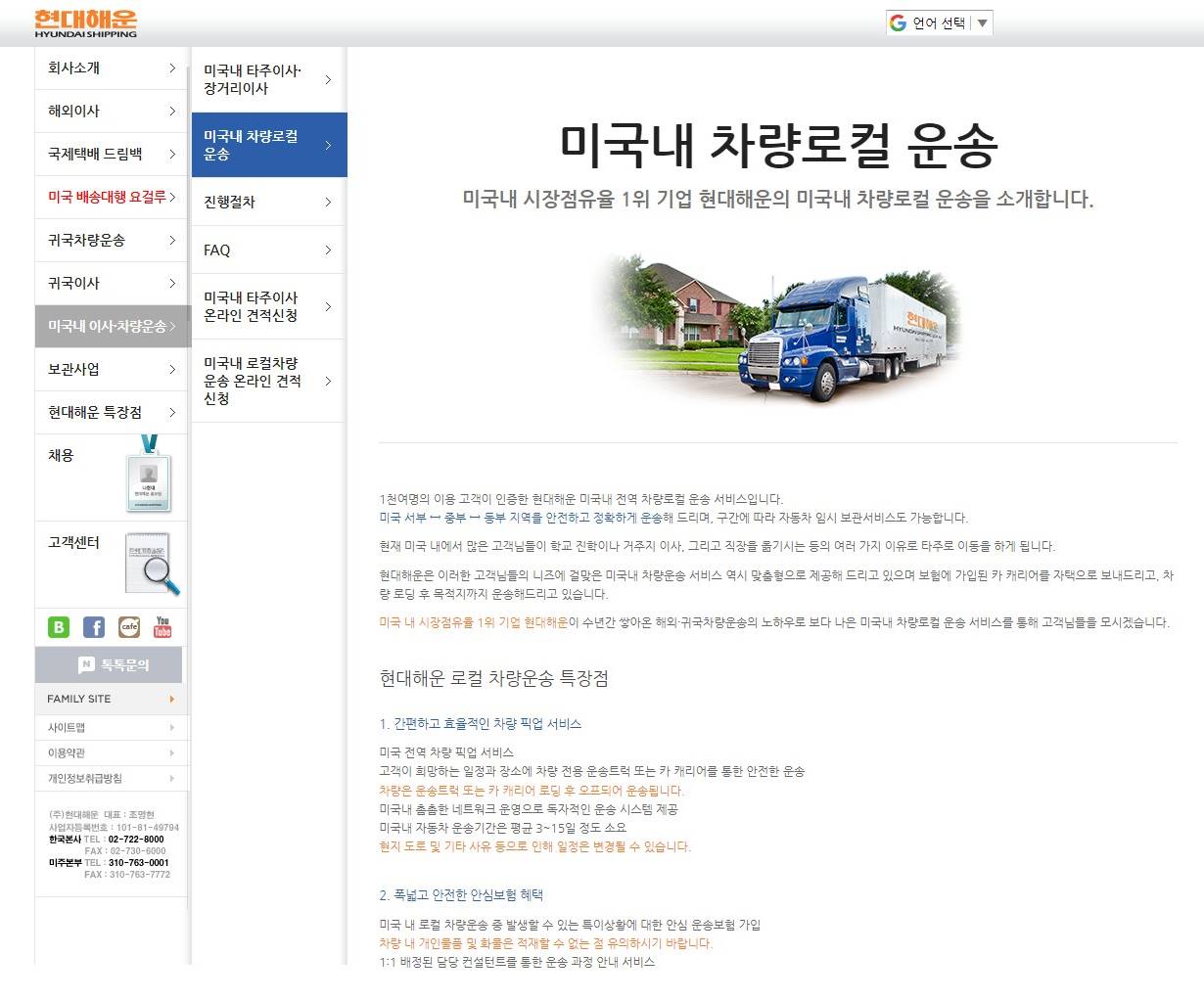Open the Naver blog icon
Viewport: 1204px width, 1001px height.
pos(59,626)
